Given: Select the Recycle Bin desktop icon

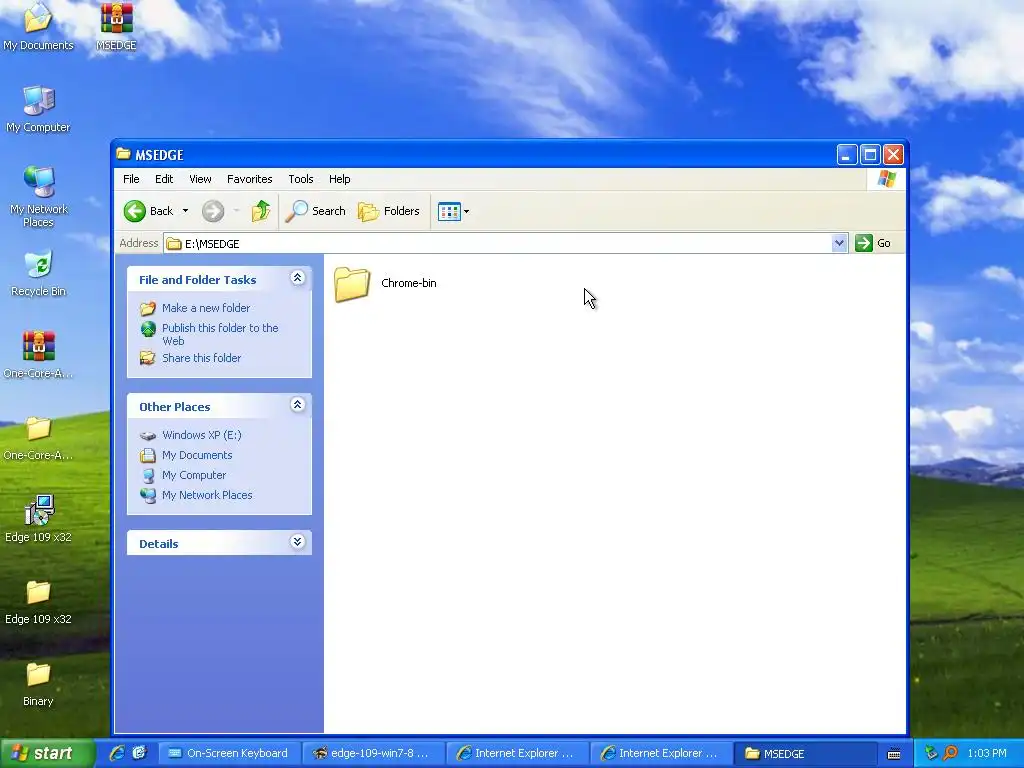Looking at the screenshot, I should (x=38, y=273).
